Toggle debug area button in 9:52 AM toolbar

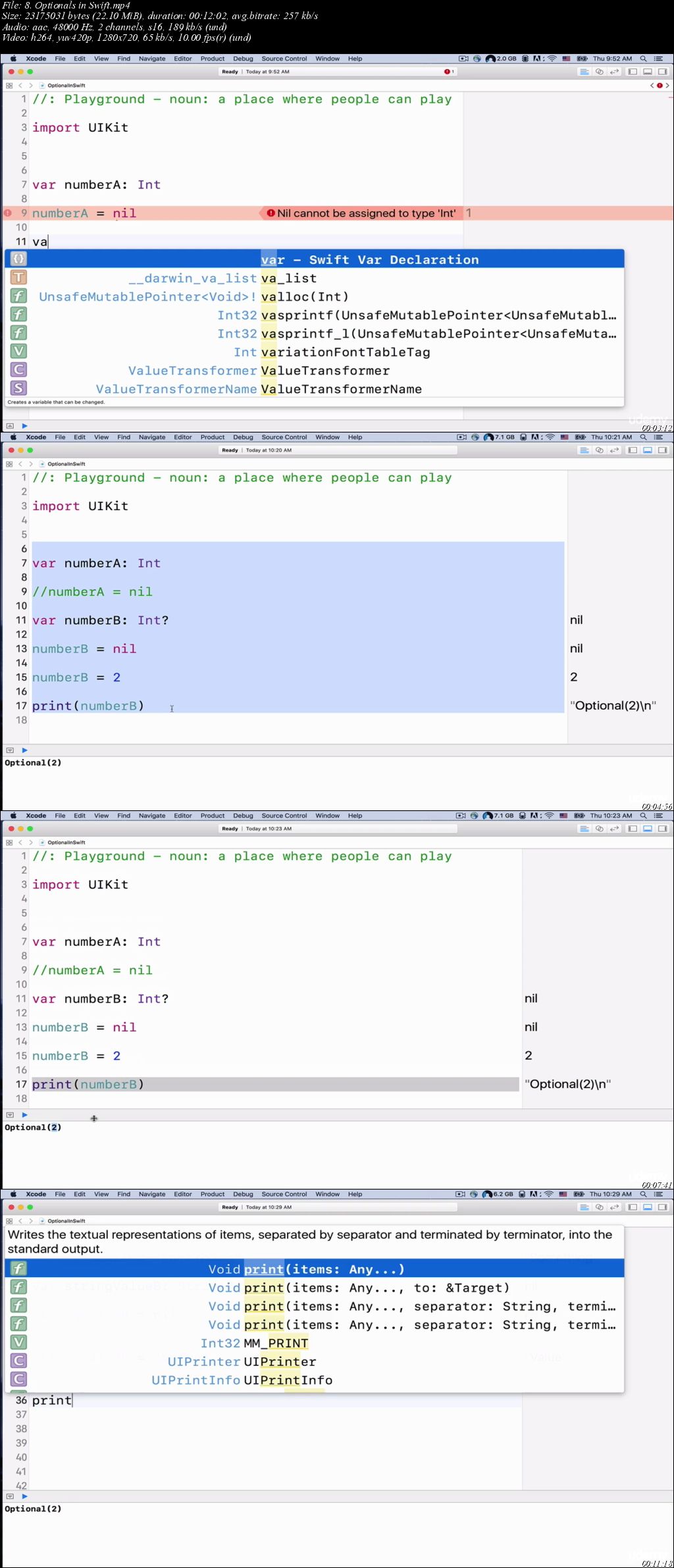[x=648, y=72]
